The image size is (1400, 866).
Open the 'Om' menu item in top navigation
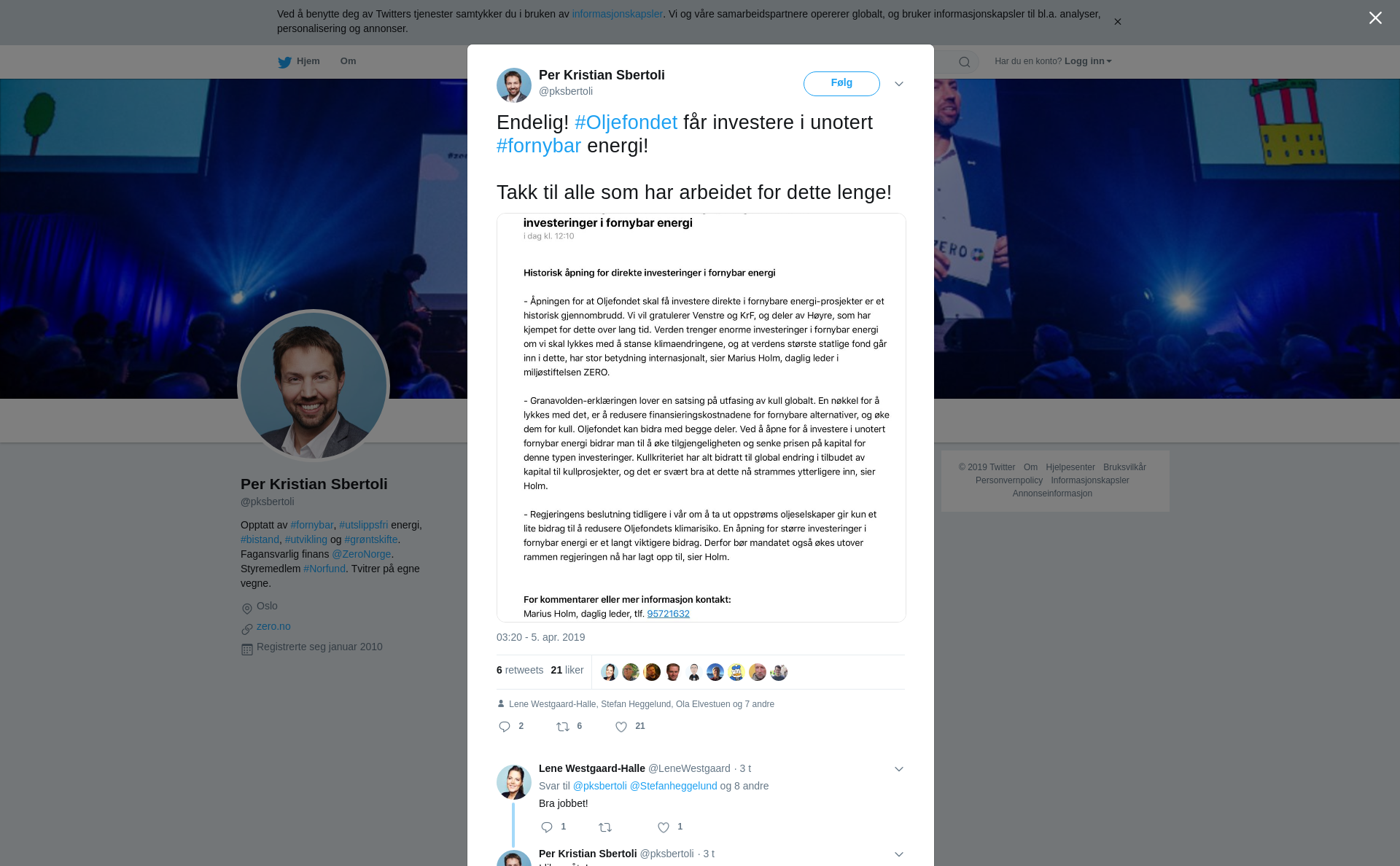(x=348, y=61)
